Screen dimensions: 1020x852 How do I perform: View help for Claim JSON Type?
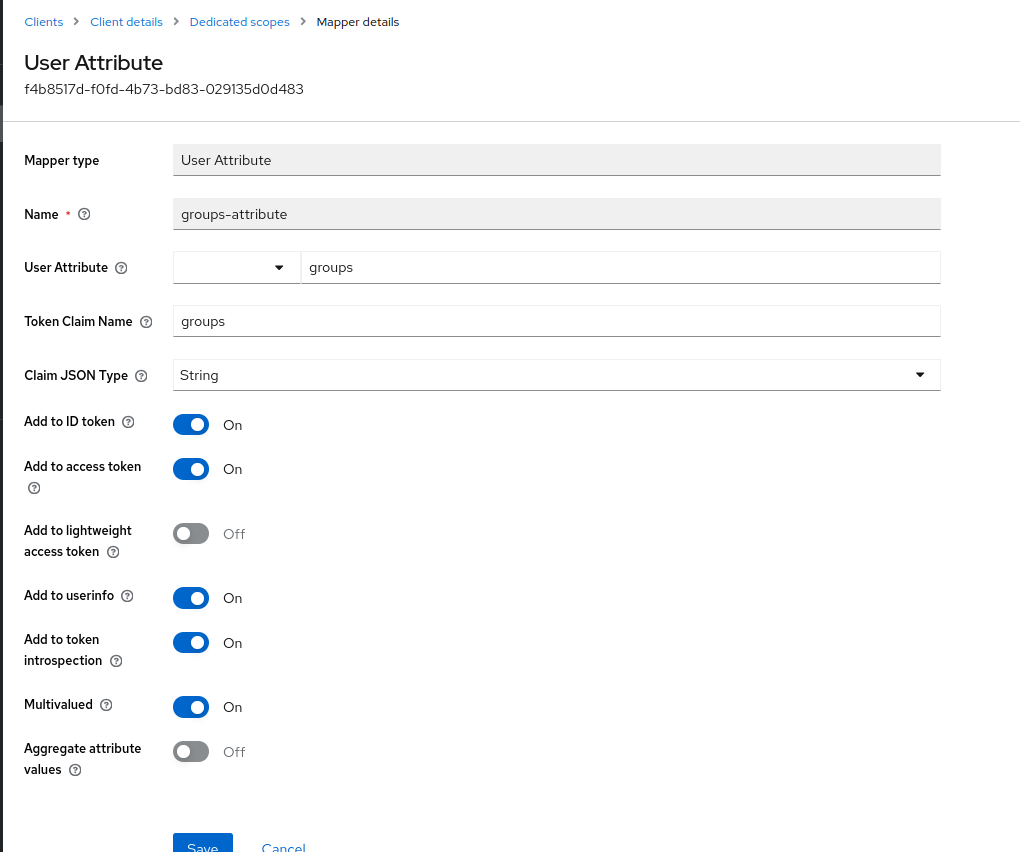coord(141,375)
